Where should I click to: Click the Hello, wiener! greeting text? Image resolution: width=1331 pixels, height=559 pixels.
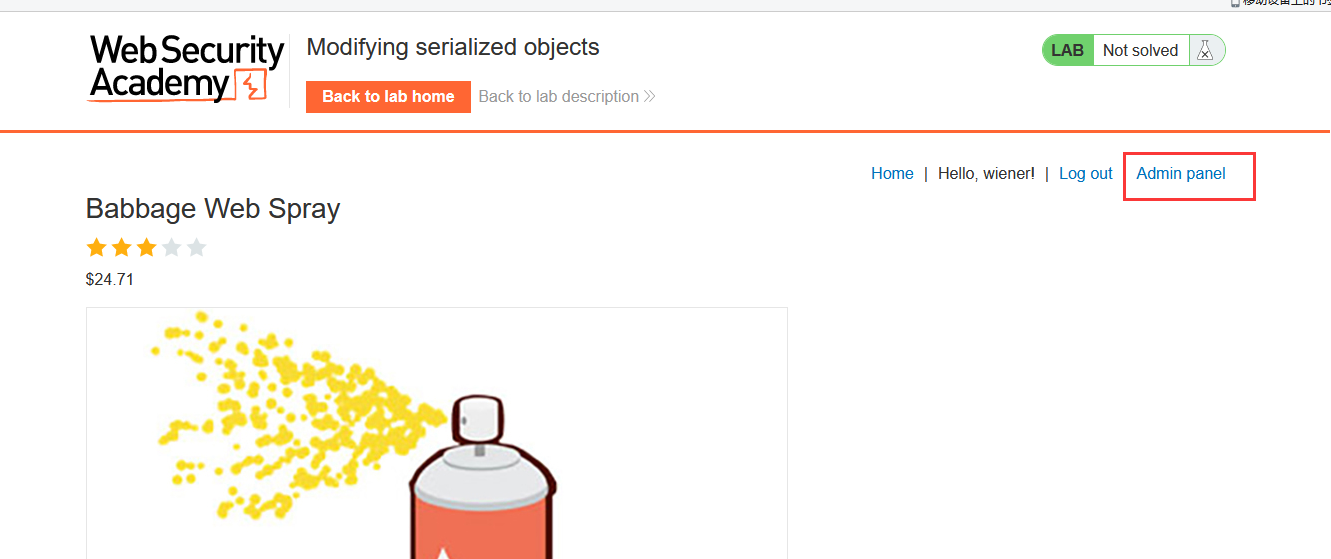[986, 174]
